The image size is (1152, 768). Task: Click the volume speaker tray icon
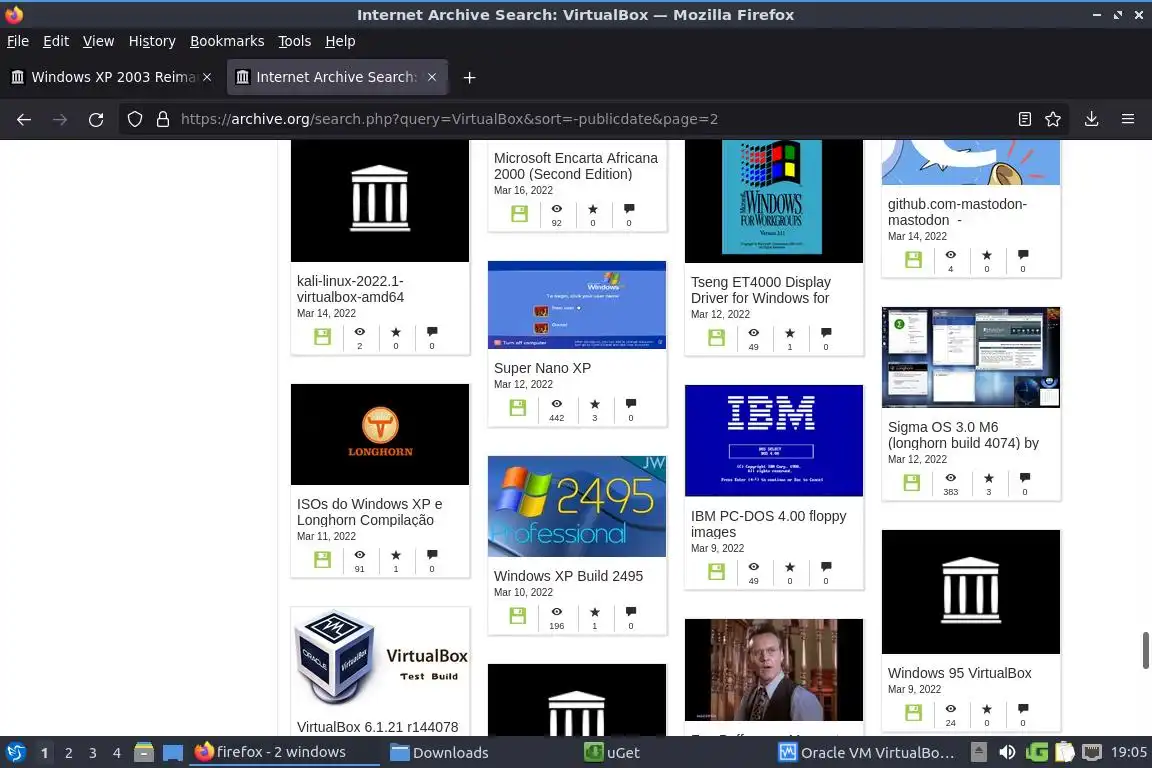coord(1007,753)
